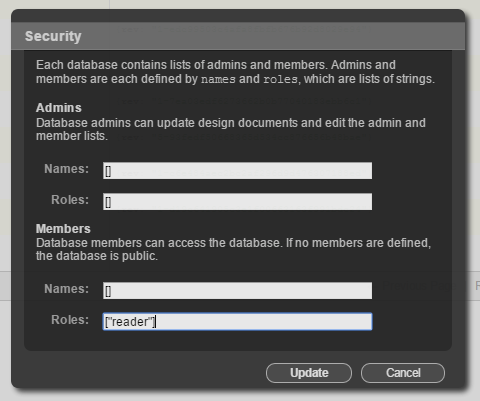Click the Security dialog title bar
This screenshot has height=401, width=480.
pos(238,36)
